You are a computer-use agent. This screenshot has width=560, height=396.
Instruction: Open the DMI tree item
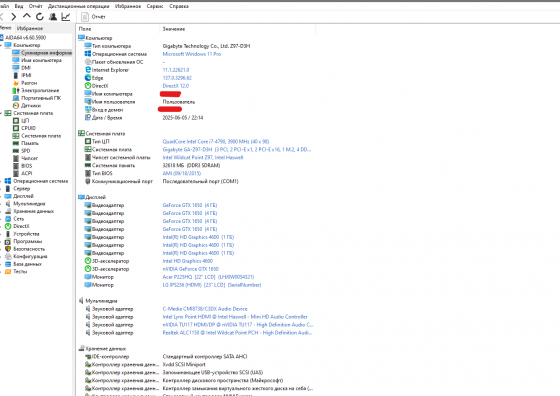coord(26,68)
